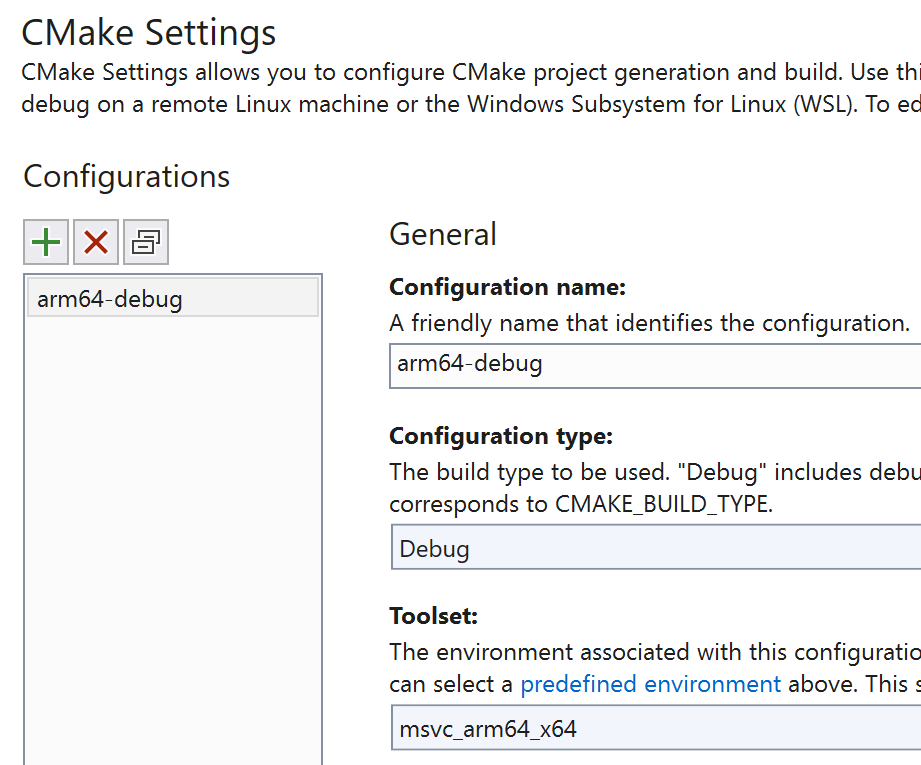Select arm64-debug in the configurations list
This screenshot has height=765, width=921.
tap(173, 298)
